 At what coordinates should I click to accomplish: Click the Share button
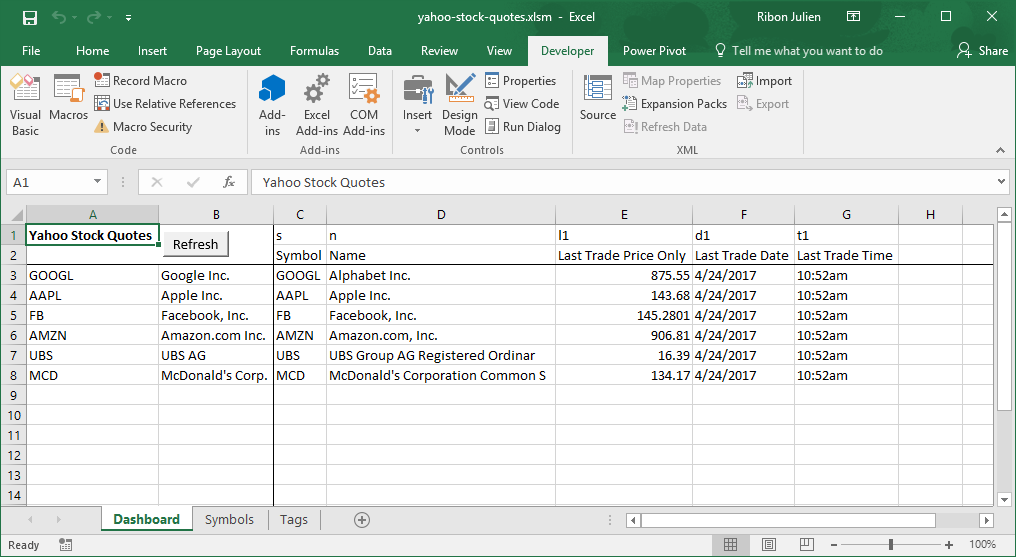983,51
